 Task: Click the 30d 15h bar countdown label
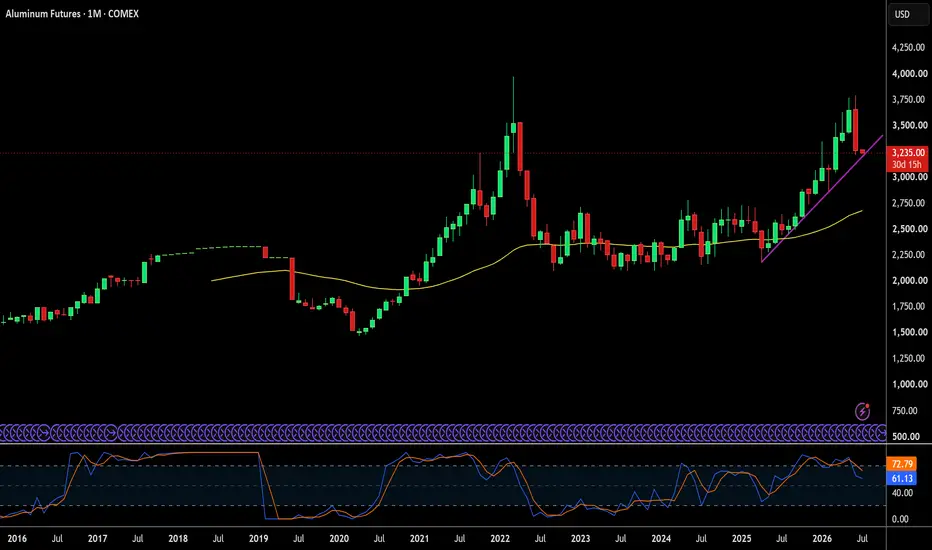pyautogui.click(x=906, y=165)
